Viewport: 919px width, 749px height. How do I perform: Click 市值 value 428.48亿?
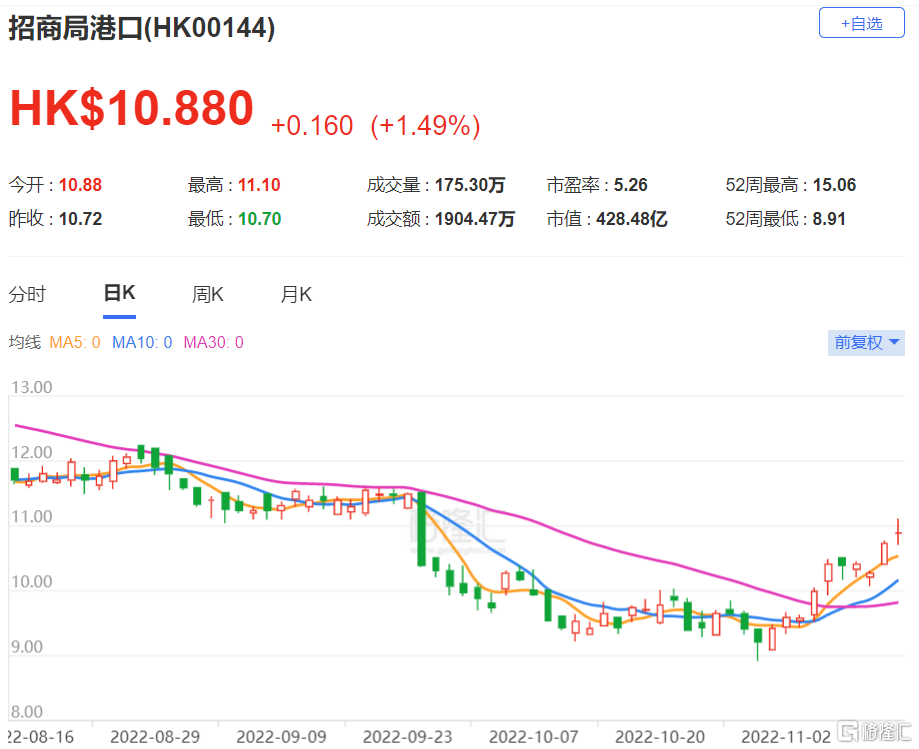coord(632,219)
